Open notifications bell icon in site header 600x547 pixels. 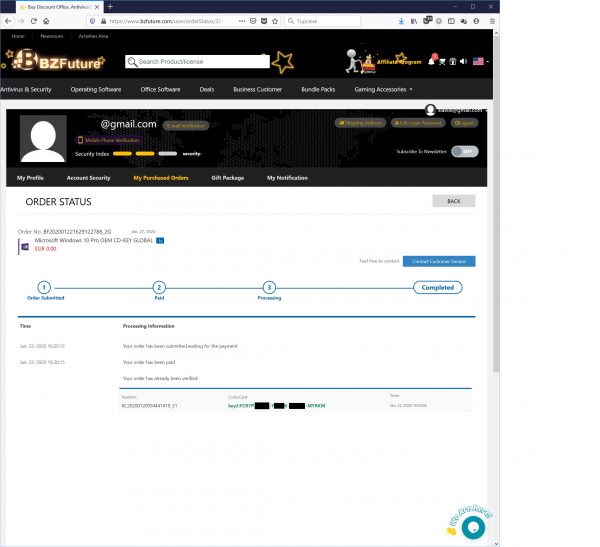[x=432, y=61]
